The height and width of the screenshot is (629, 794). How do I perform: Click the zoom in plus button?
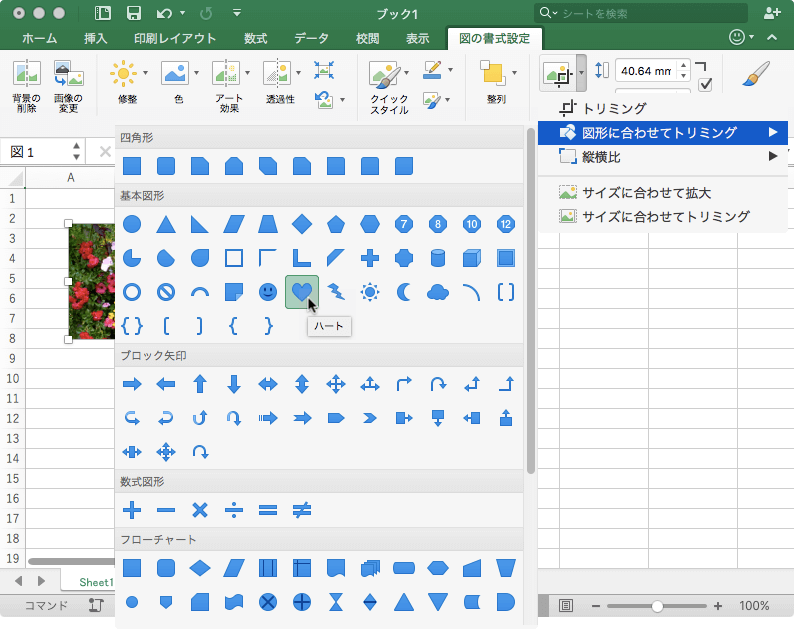[x=717, y=606]
